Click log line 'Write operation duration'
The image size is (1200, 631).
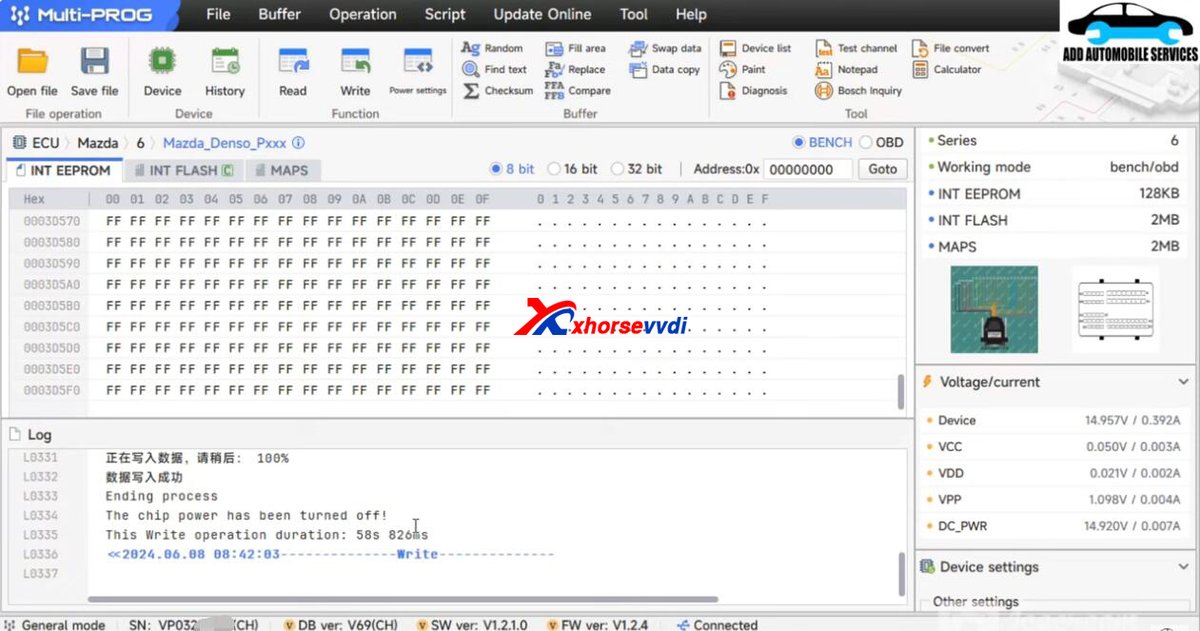pos(267,535)
